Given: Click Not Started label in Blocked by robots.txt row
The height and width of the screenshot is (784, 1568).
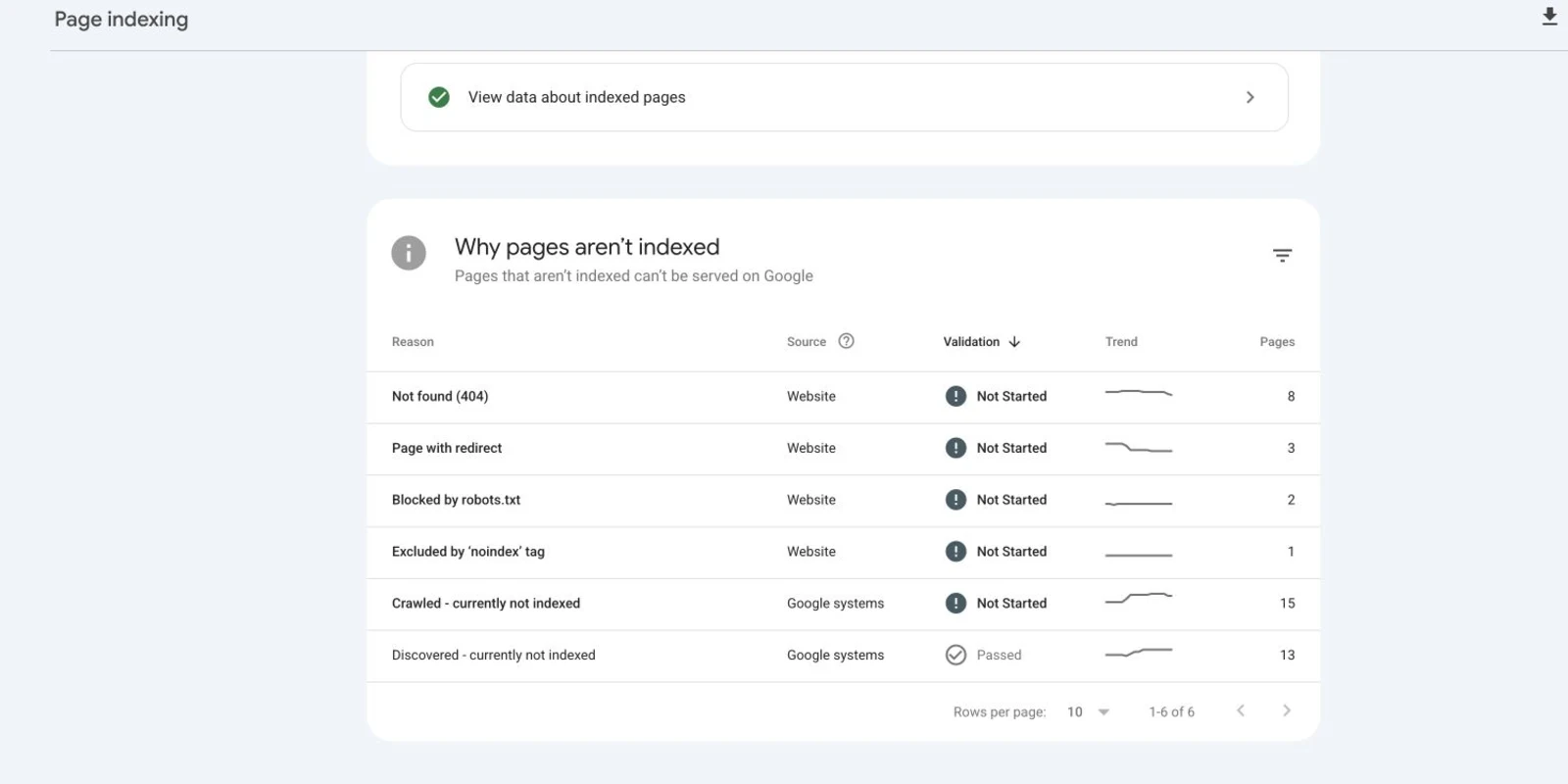Looking at the screenshot, I should point(1011,500).
